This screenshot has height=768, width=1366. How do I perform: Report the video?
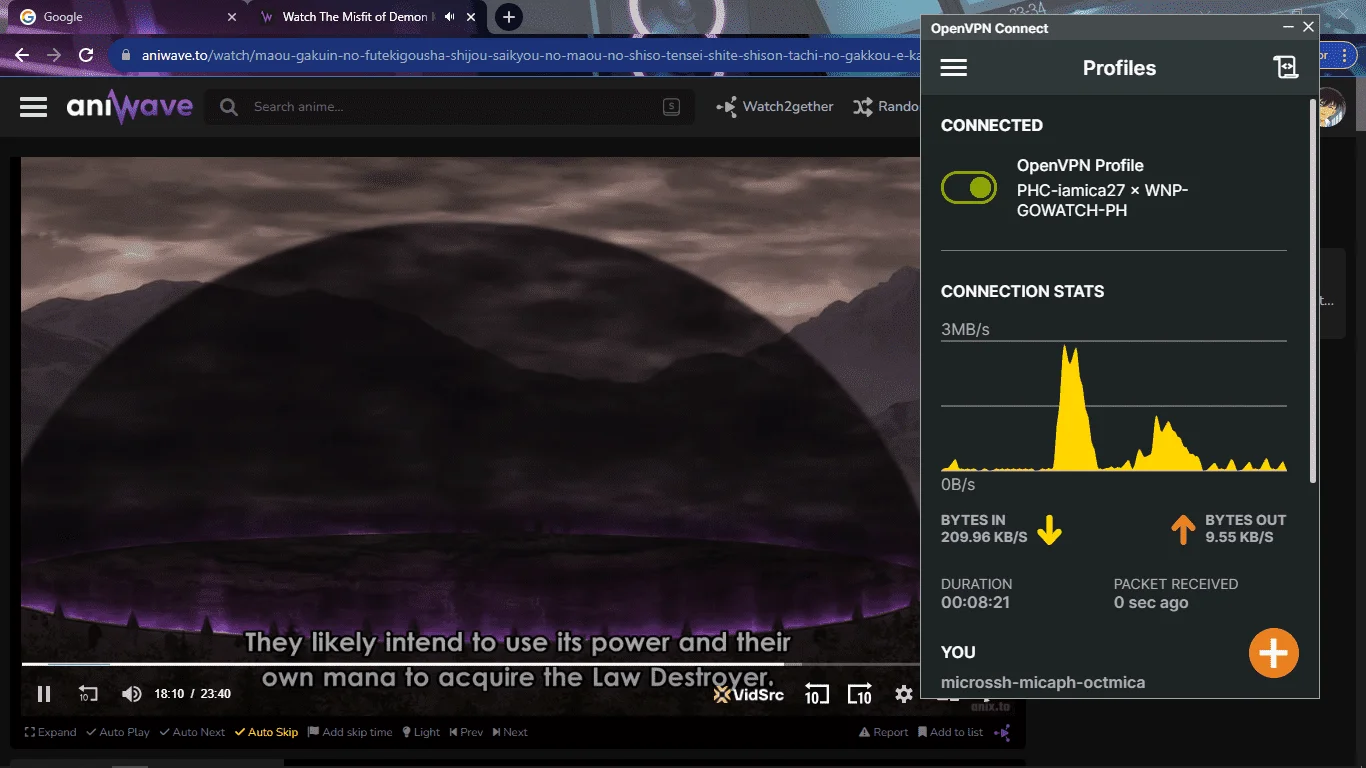pos(884,732)
